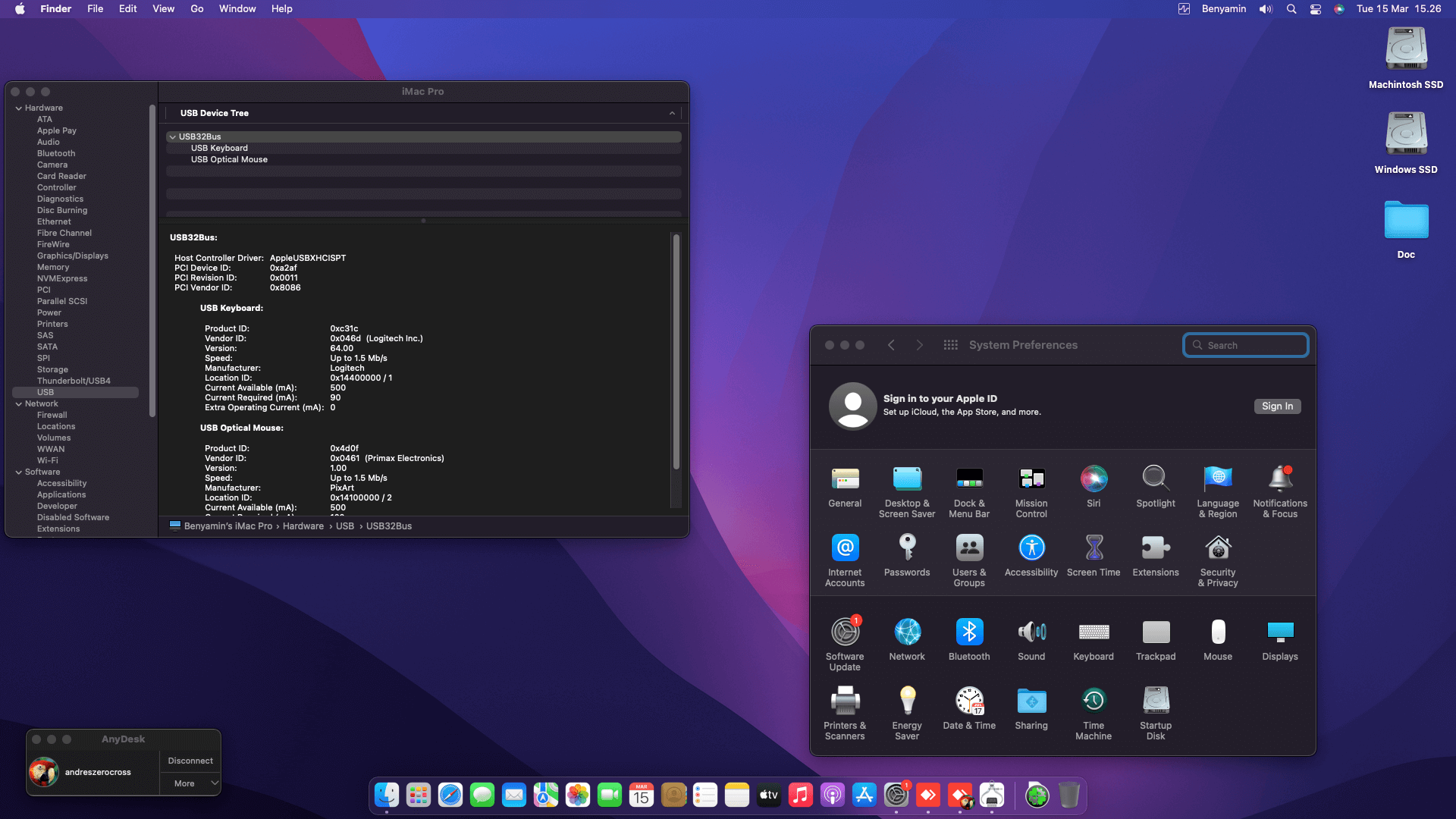This screenshot has width=1456, height=819.
Task: Open Dock & Menu Bar preferences
Action: point(969,492)
